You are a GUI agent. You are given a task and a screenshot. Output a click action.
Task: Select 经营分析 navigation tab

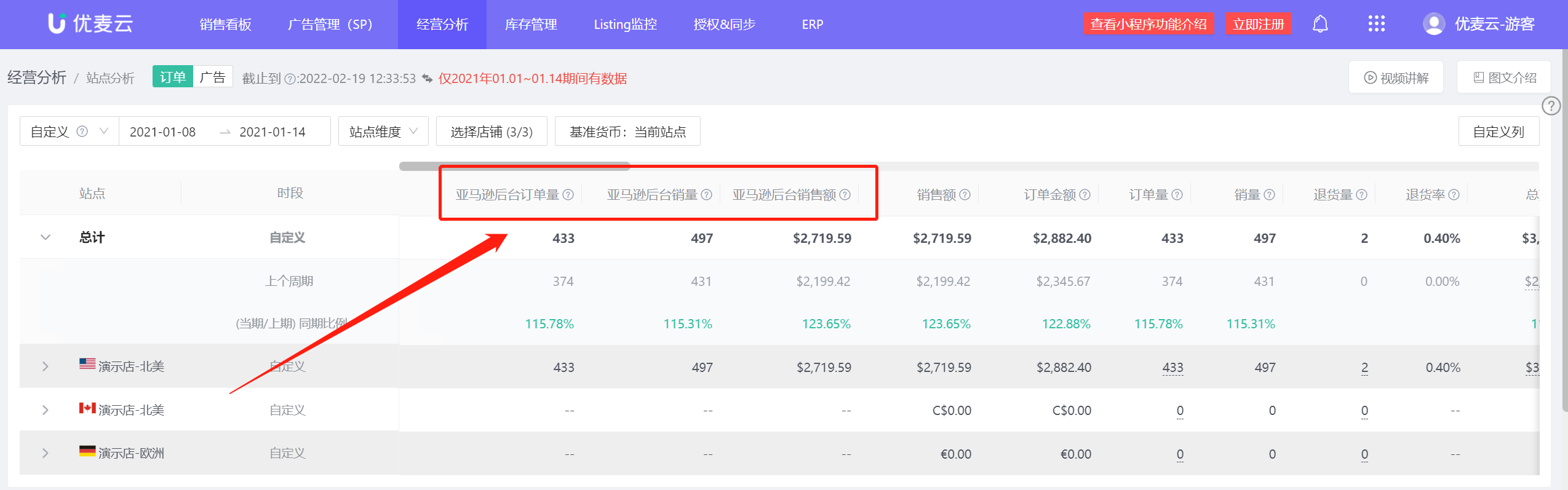click(x=442, y=25)
